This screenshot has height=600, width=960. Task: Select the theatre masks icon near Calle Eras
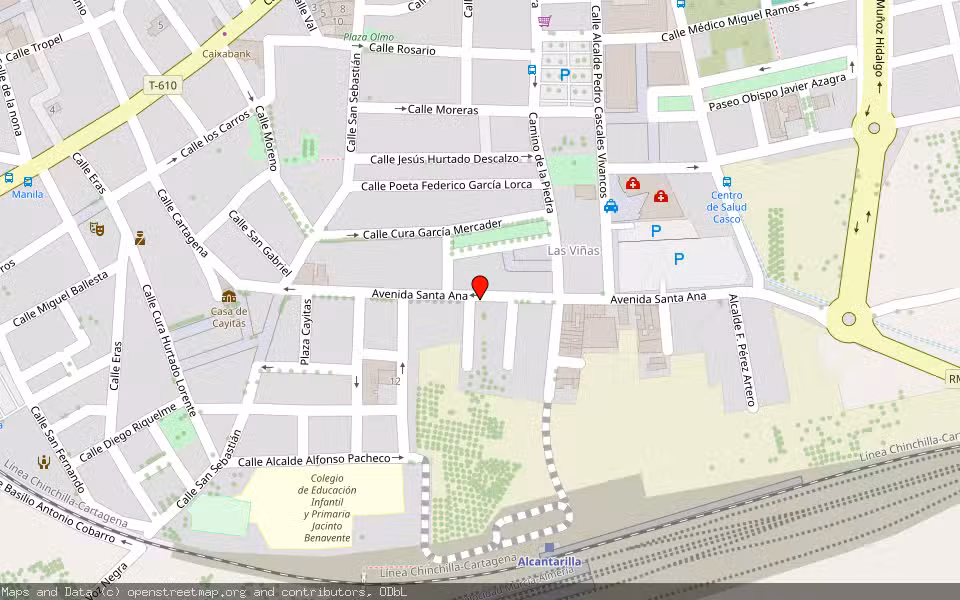[96, 228]
